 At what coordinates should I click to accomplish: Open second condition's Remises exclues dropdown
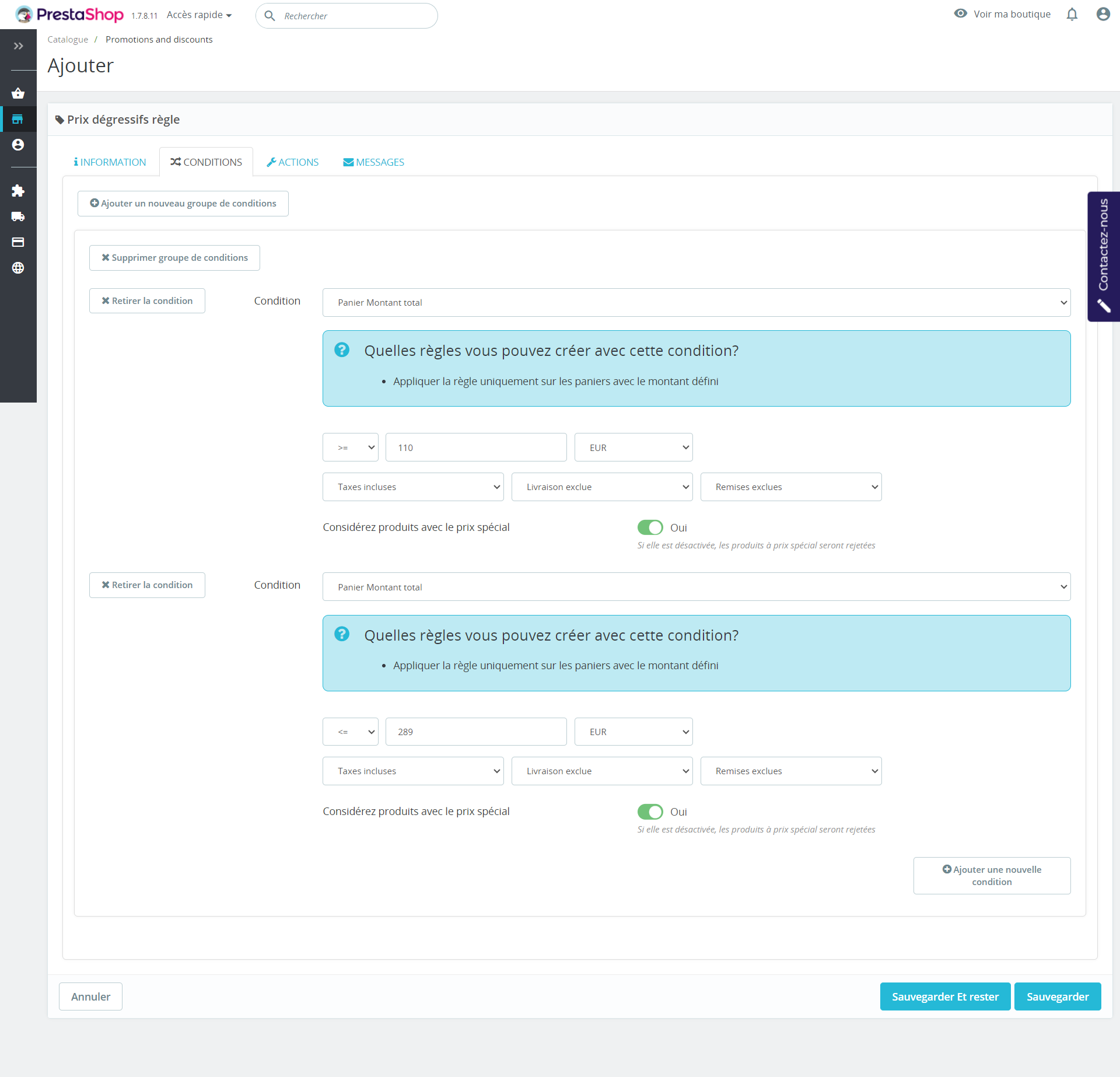pyautogui.click(x=790, y=771)
